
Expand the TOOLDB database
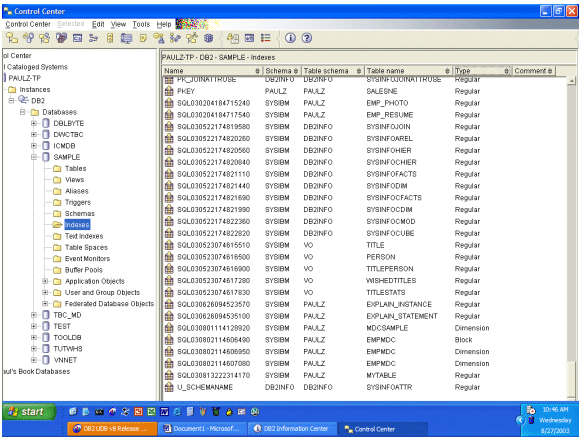[x=34, y=337]
